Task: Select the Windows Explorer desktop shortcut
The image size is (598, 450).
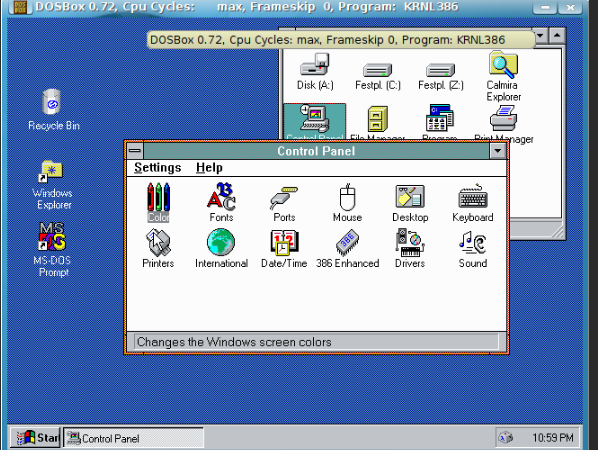Action: coord(53,185)
